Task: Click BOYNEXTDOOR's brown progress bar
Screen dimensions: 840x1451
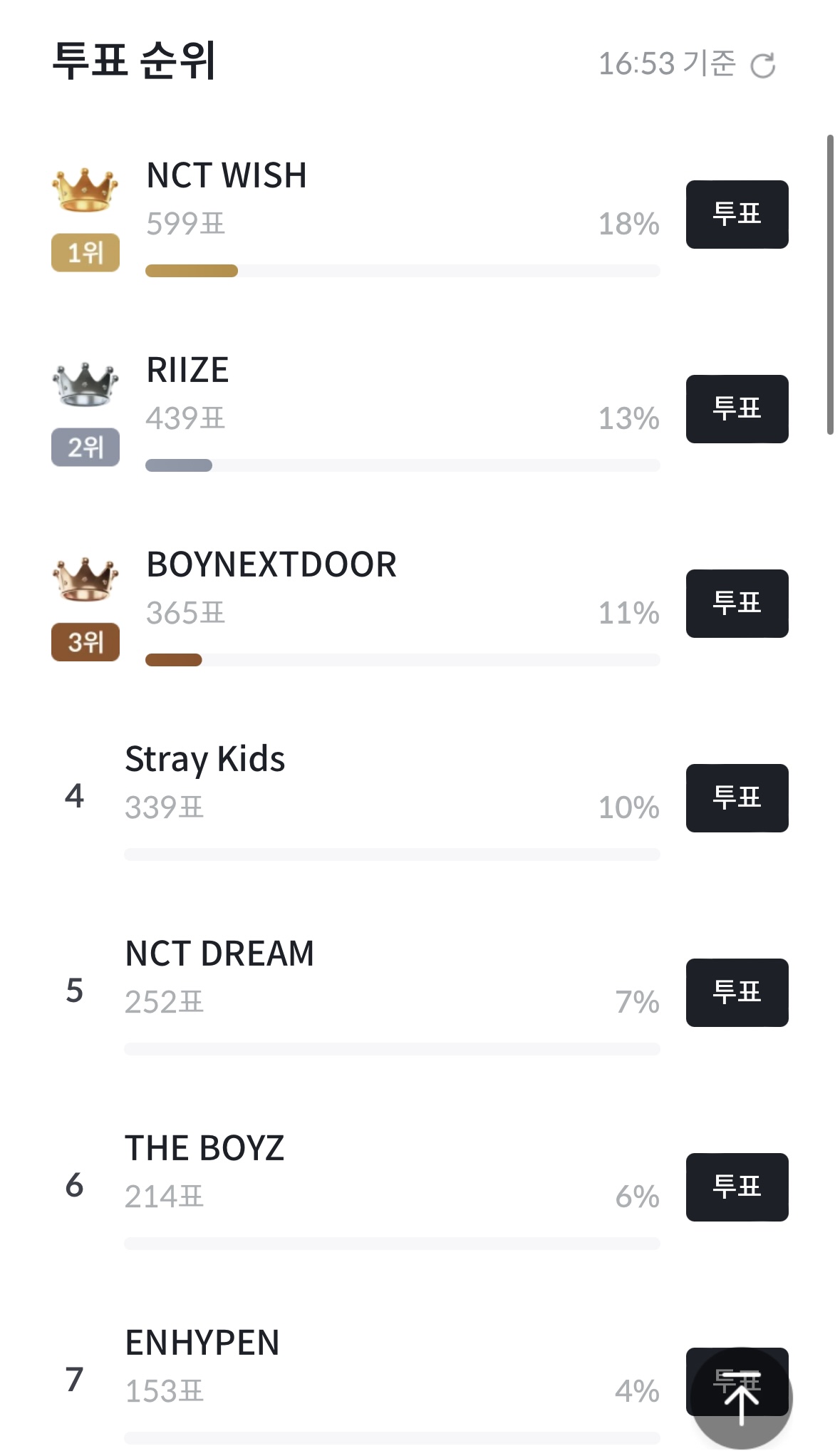Action: (174, 660)
